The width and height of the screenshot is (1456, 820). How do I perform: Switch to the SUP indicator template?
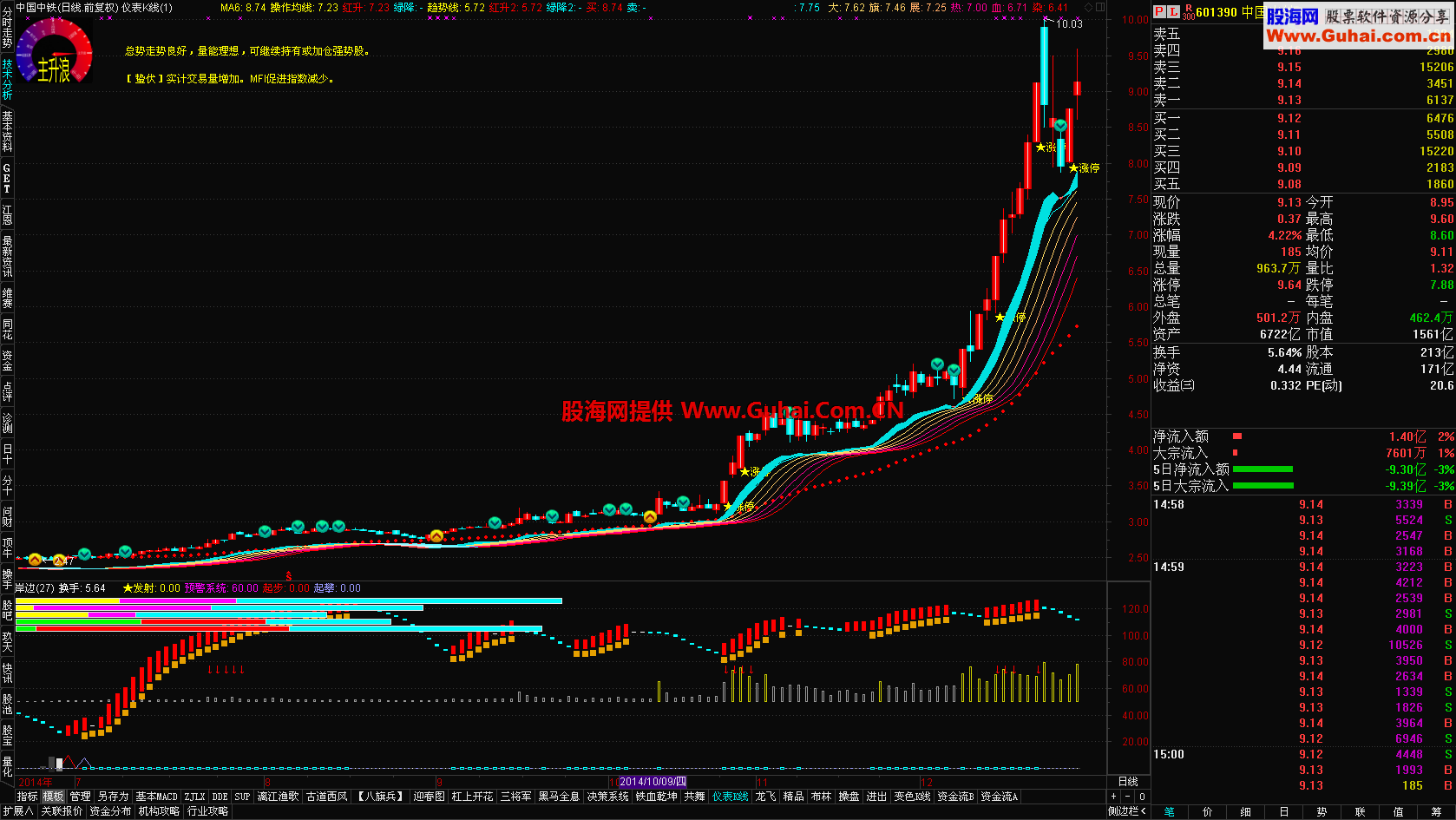click(x=242, y=797)
